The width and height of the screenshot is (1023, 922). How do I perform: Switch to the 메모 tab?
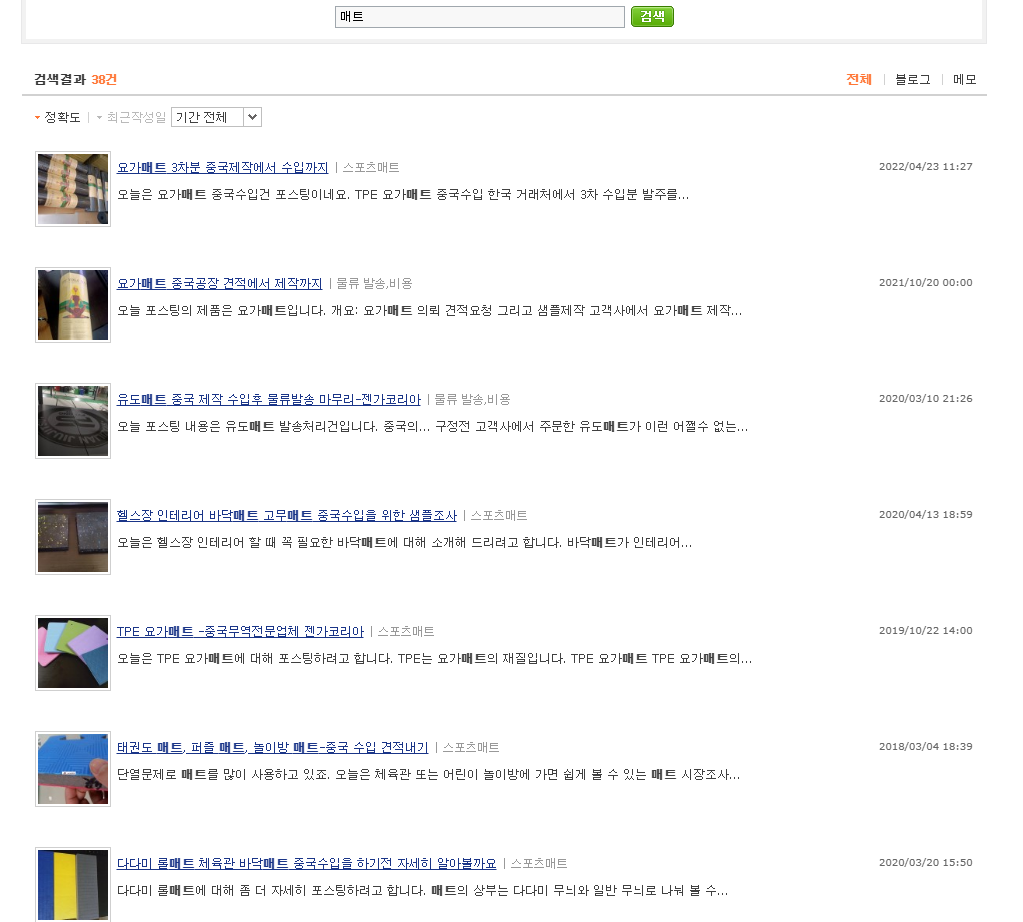[964, 80]
